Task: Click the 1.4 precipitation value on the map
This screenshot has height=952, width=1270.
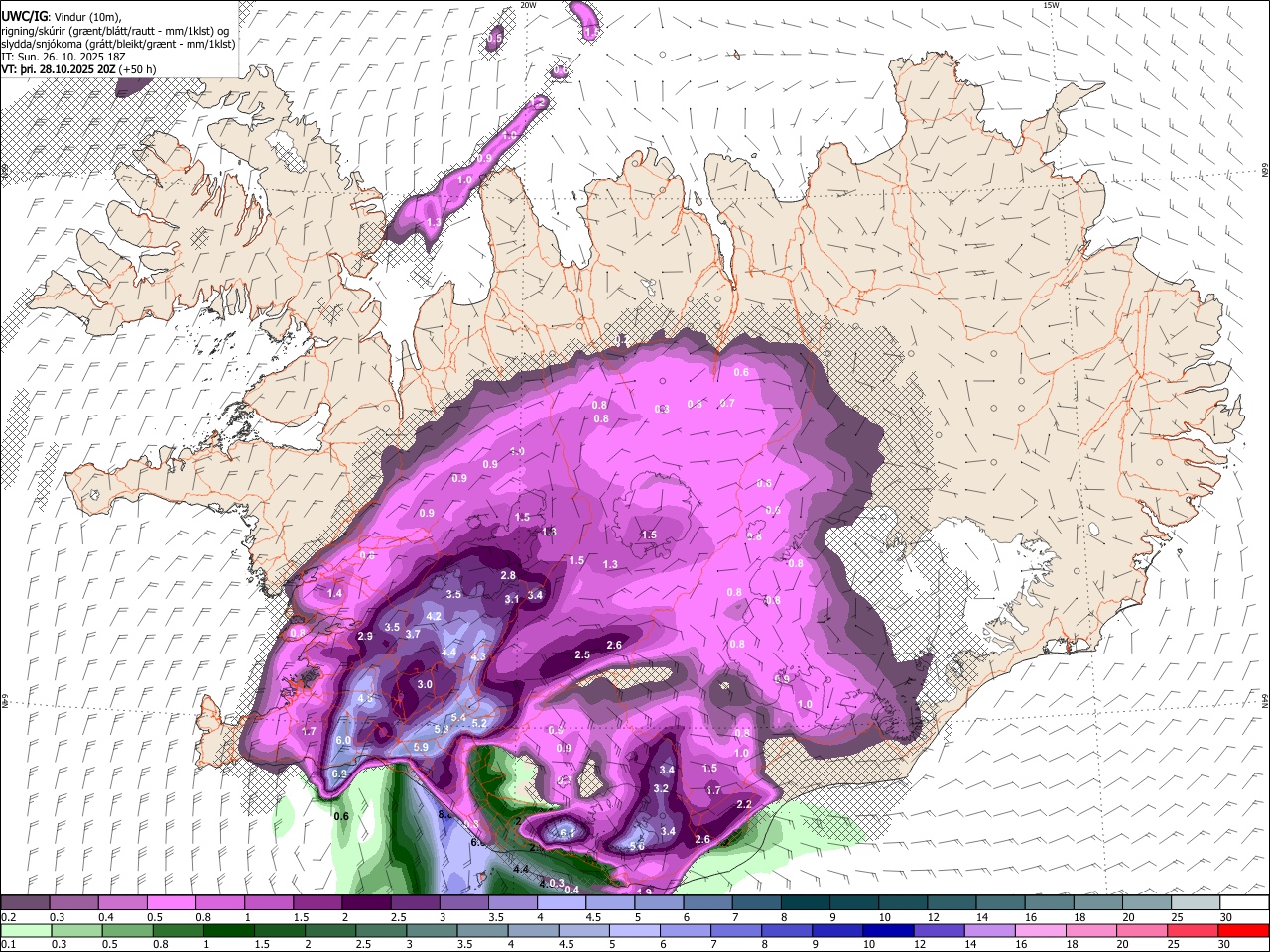Action: coord(334,593)
